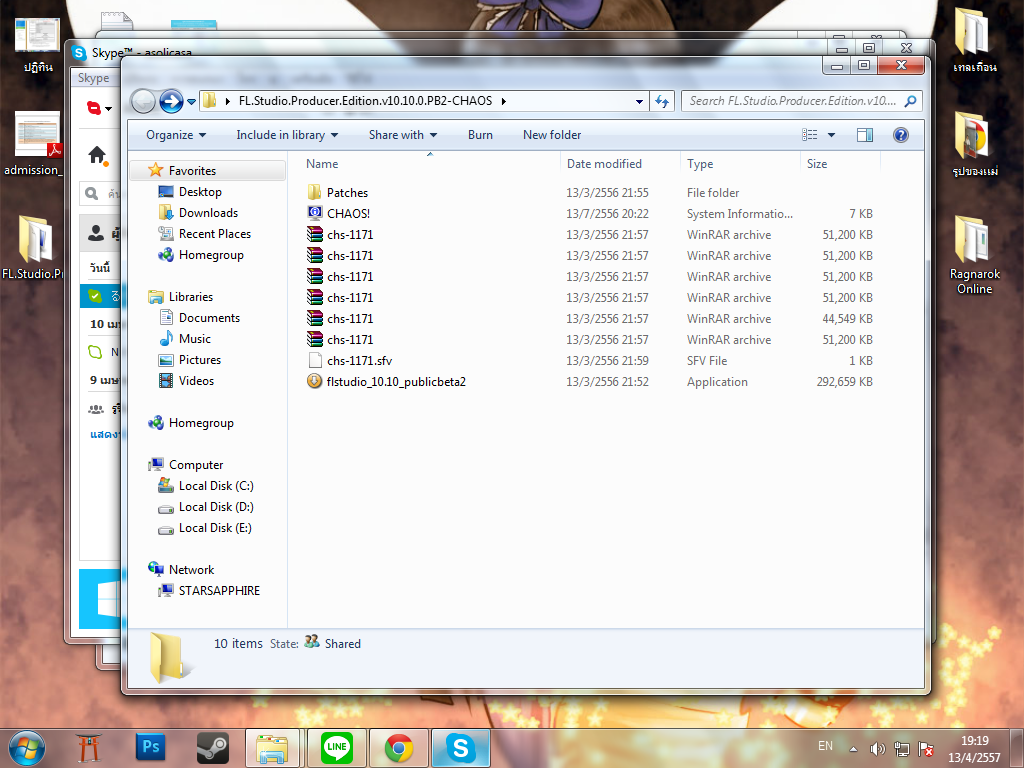This screenshot has width=1024, height=768.
Task: Select the 44,549 KB chs-1171 WinRAR archive
Action: (x=589, y=319)
